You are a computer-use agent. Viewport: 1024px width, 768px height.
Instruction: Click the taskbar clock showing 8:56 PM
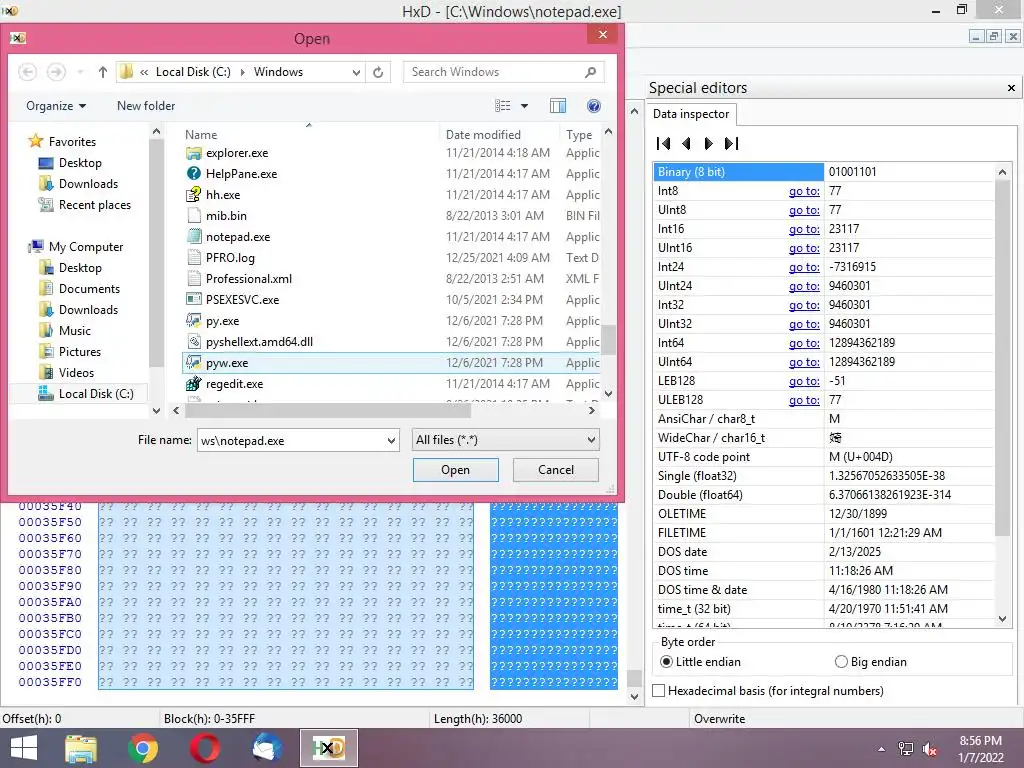tap(980, 741)
